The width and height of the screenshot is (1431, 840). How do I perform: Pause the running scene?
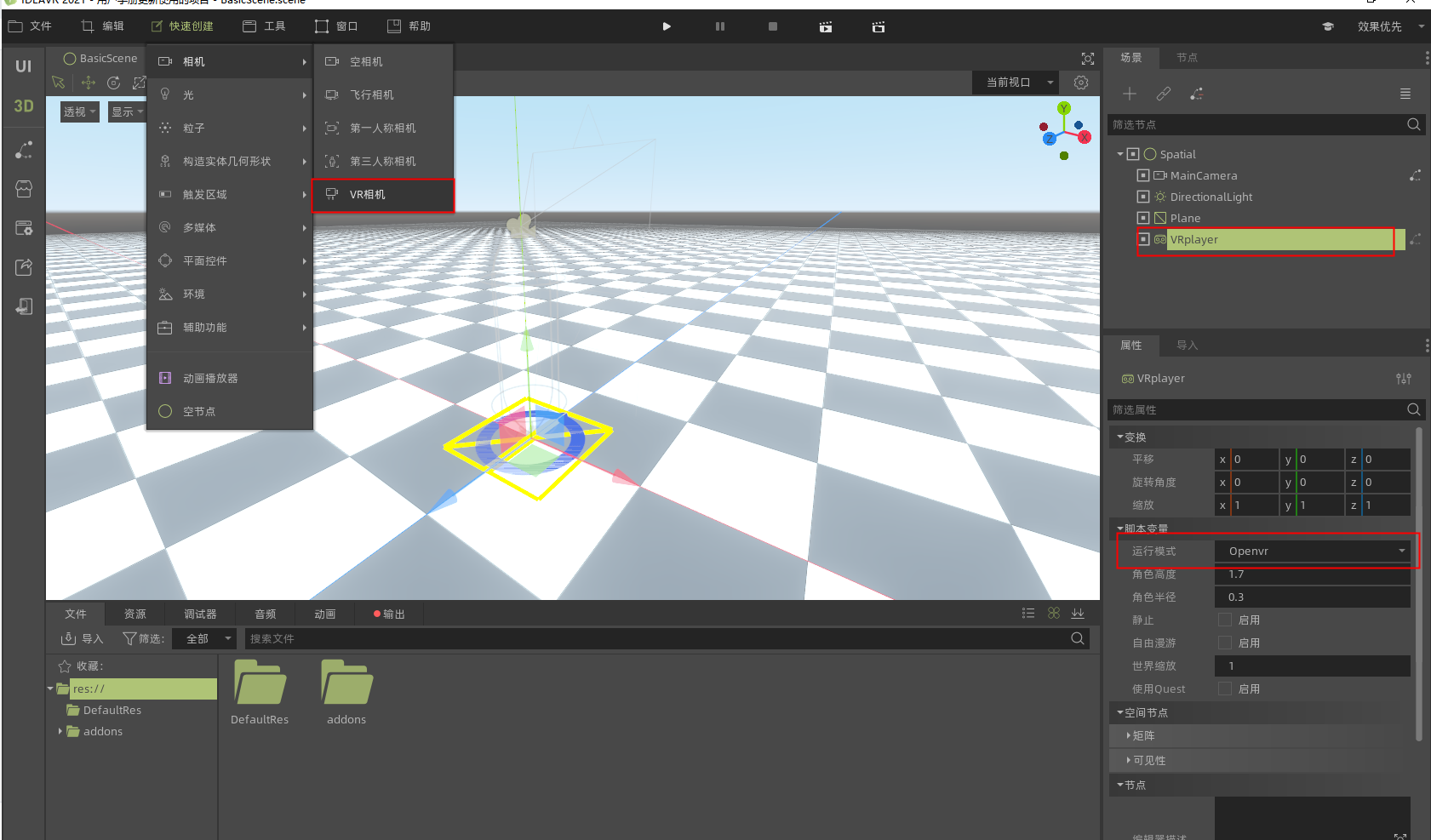pos(720,26)
